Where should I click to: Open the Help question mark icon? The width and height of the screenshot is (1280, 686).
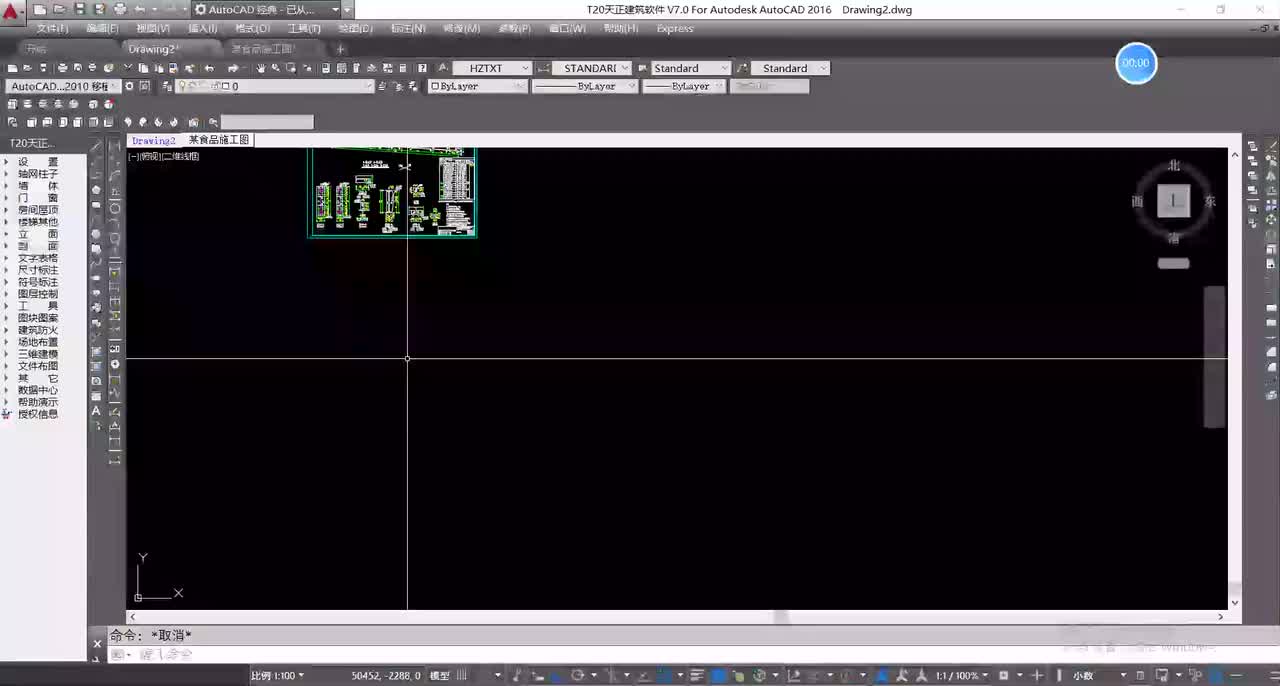[x=422, y=68]
